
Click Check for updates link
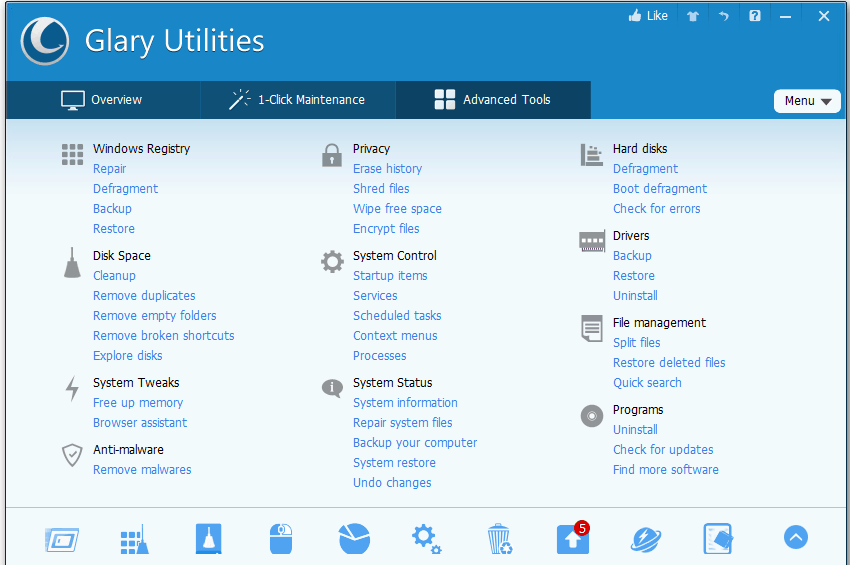click(x=663, y=450)
